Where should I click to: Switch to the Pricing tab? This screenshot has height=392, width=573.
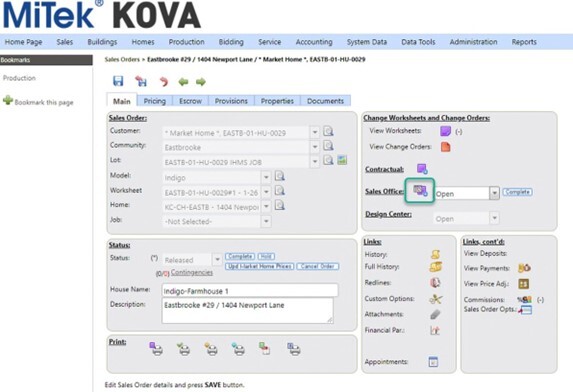[155, 101]
